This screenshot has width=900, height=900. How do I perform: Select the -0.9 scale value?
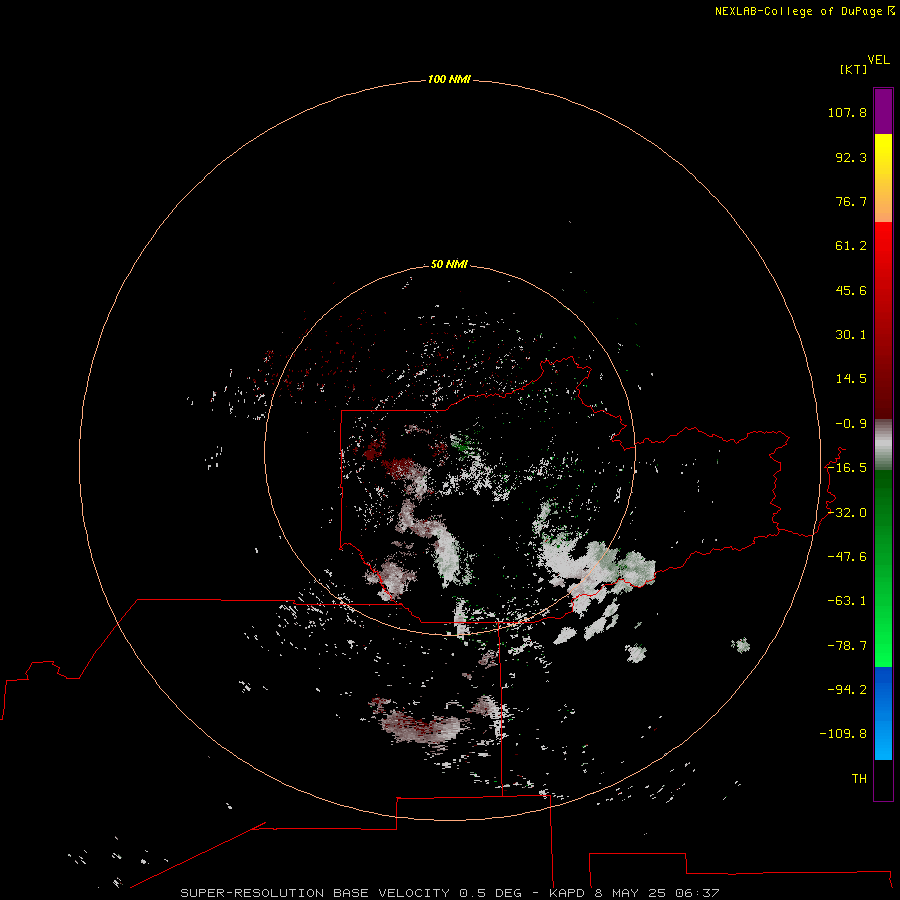[x=851, y=424]
